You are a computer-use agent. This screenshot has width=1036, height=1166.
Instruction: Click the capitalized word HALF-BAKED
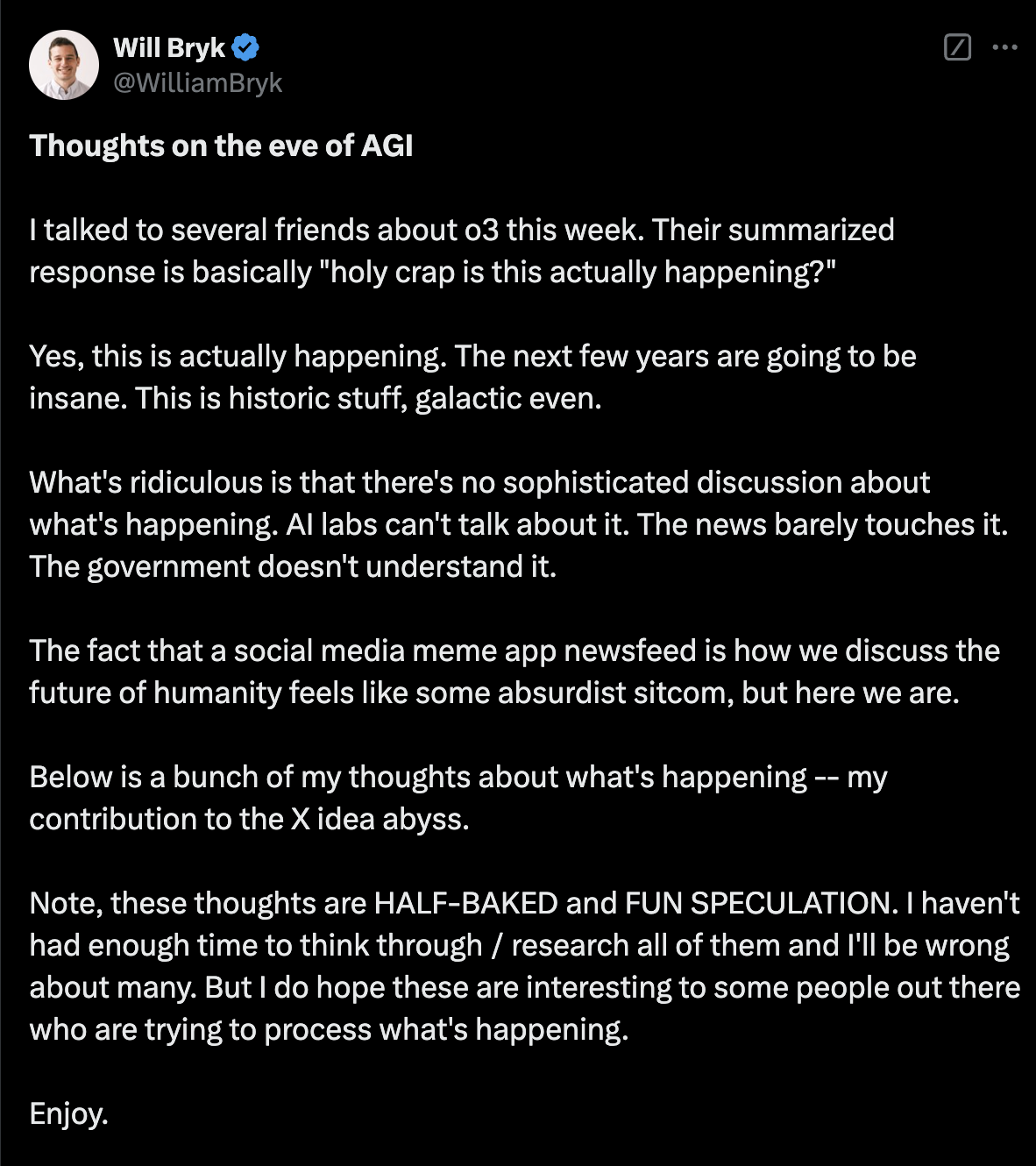[x=466, y=903]
